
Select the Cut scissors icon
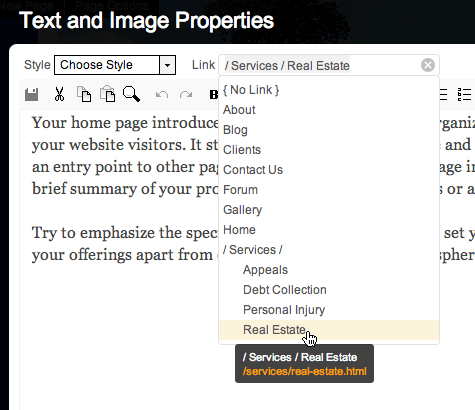pyautogui.click(x=59, y=94)
